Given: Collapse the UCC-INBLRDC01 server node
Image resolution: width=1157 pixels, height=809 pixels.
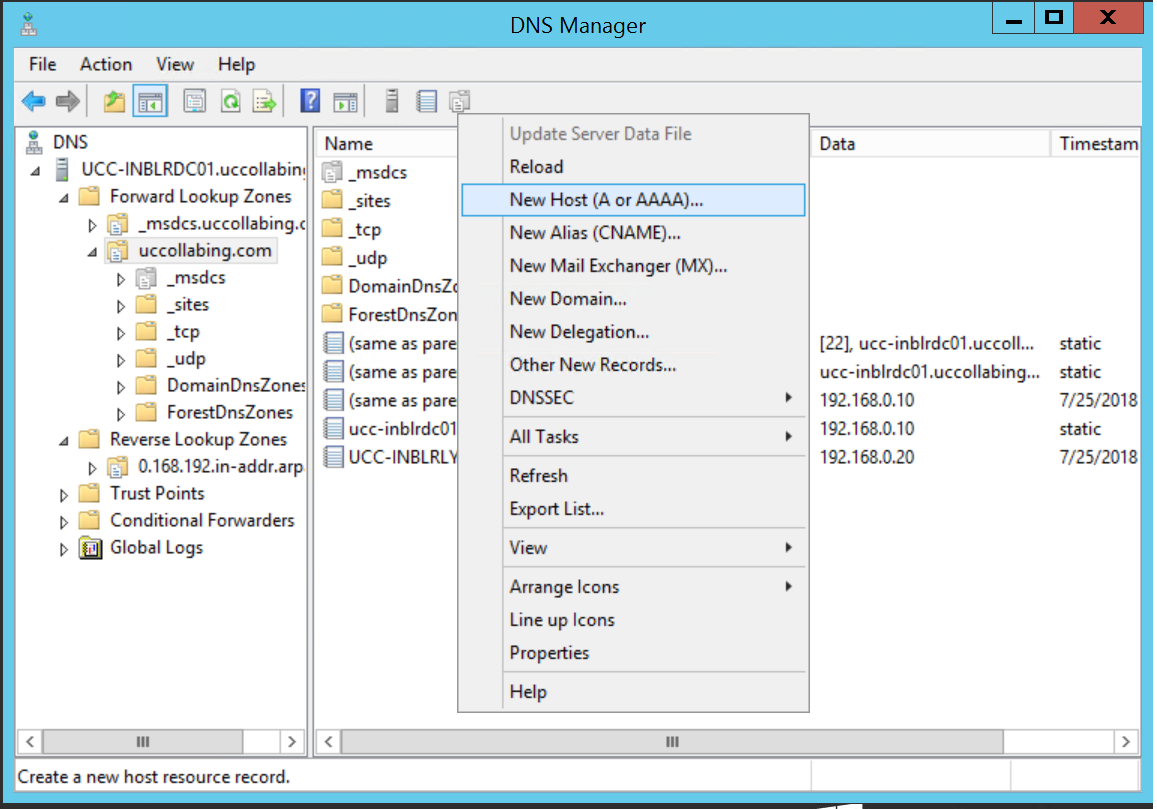Looking at the screenshot, I should [35, 171].
